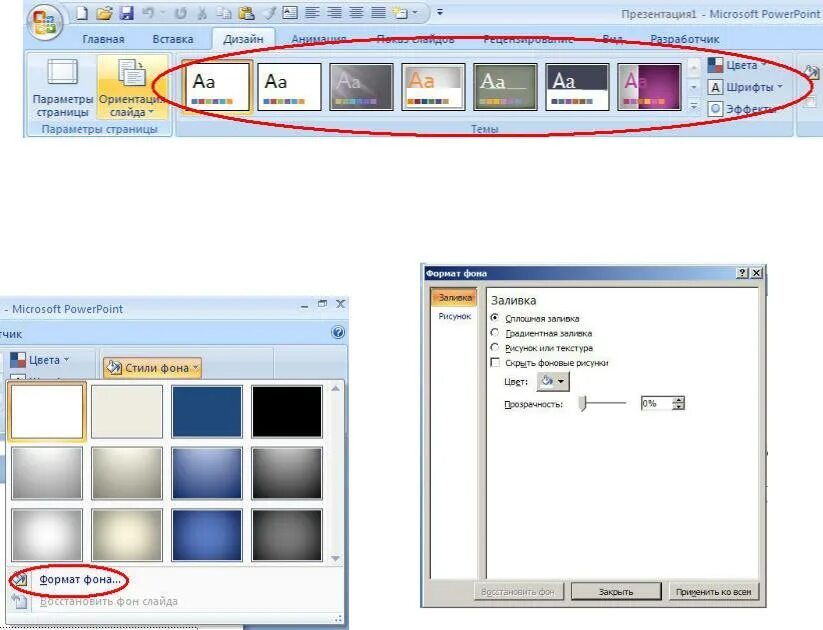Screen dimensions: 823x630
Task: Open the Эффекты theme effects menu
Action: (x=741, y=109)
